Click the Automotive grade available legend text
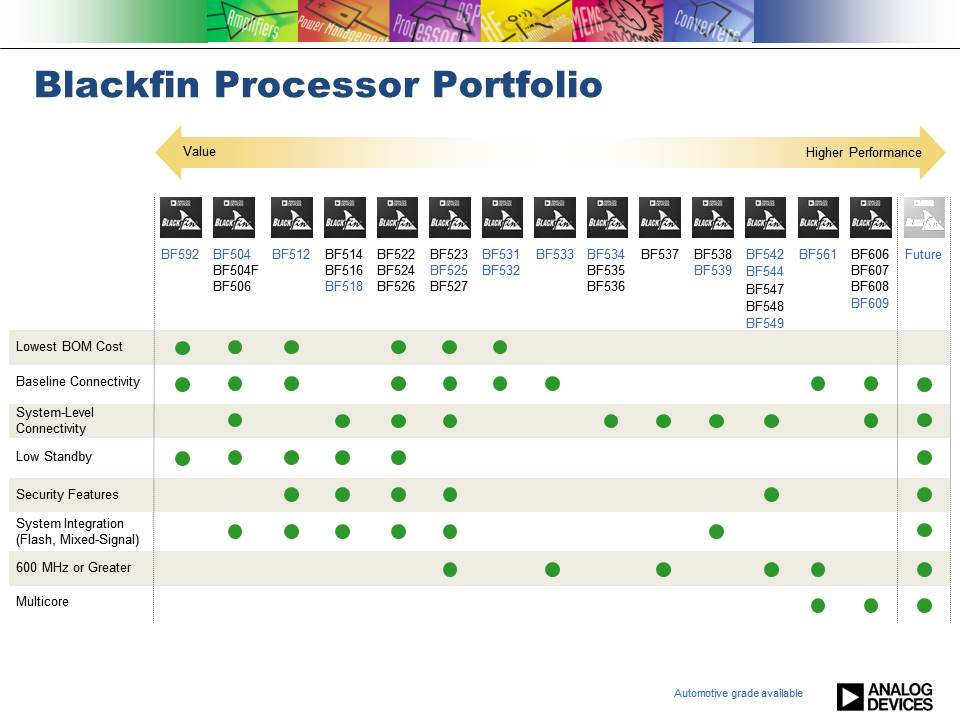Viewport: 960px width, 720px height. coord(738,693)
